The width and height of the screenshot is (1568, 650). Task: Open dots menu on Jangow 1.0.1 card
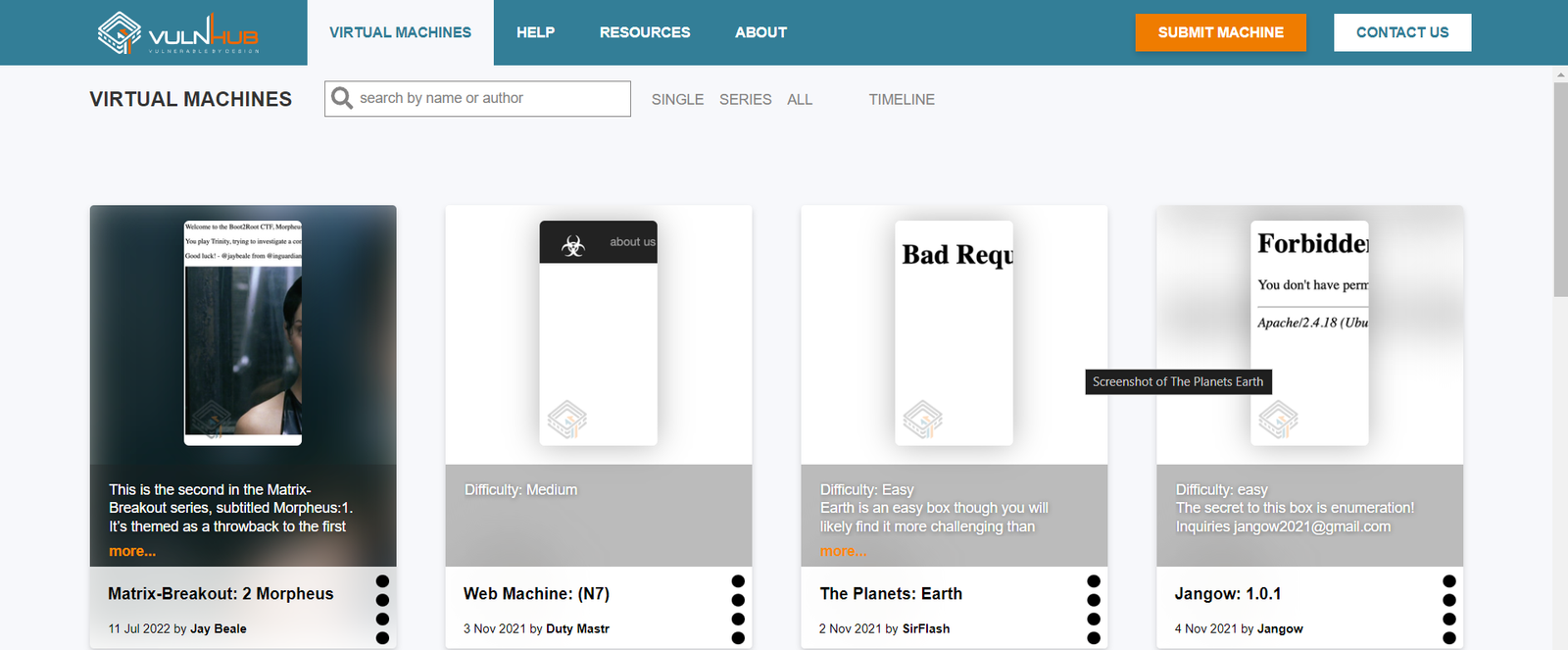[x=1449, y=609]
